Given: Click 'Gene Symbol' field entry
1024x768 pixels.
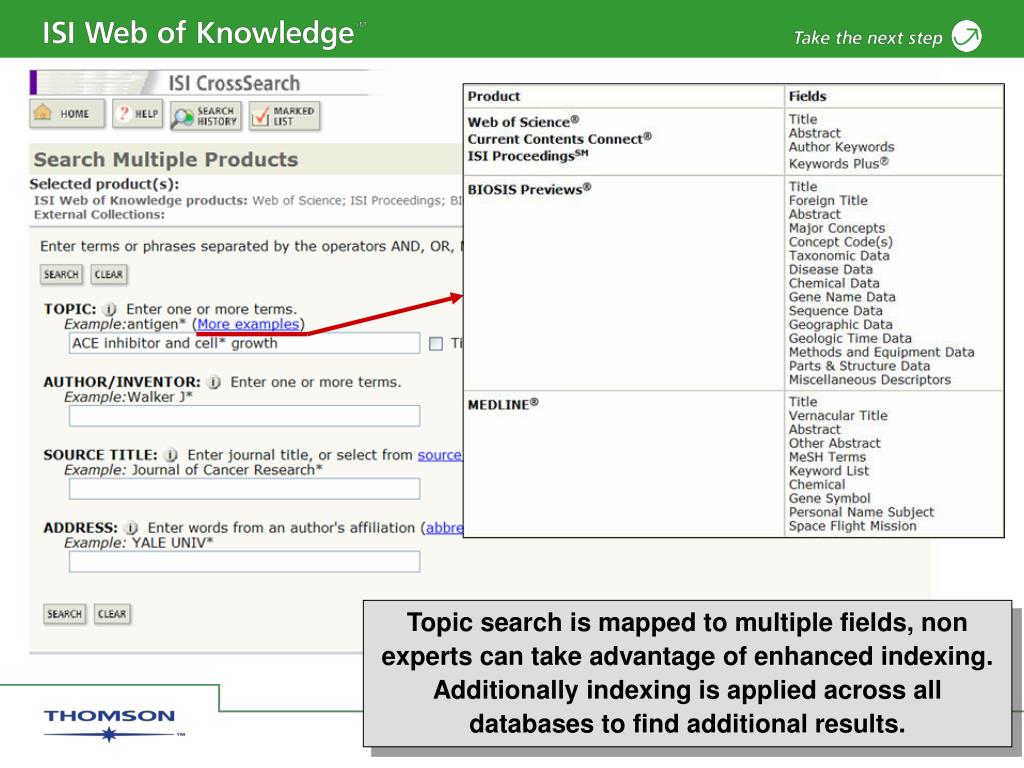Looking at the screenshot, I should [829, 498].
